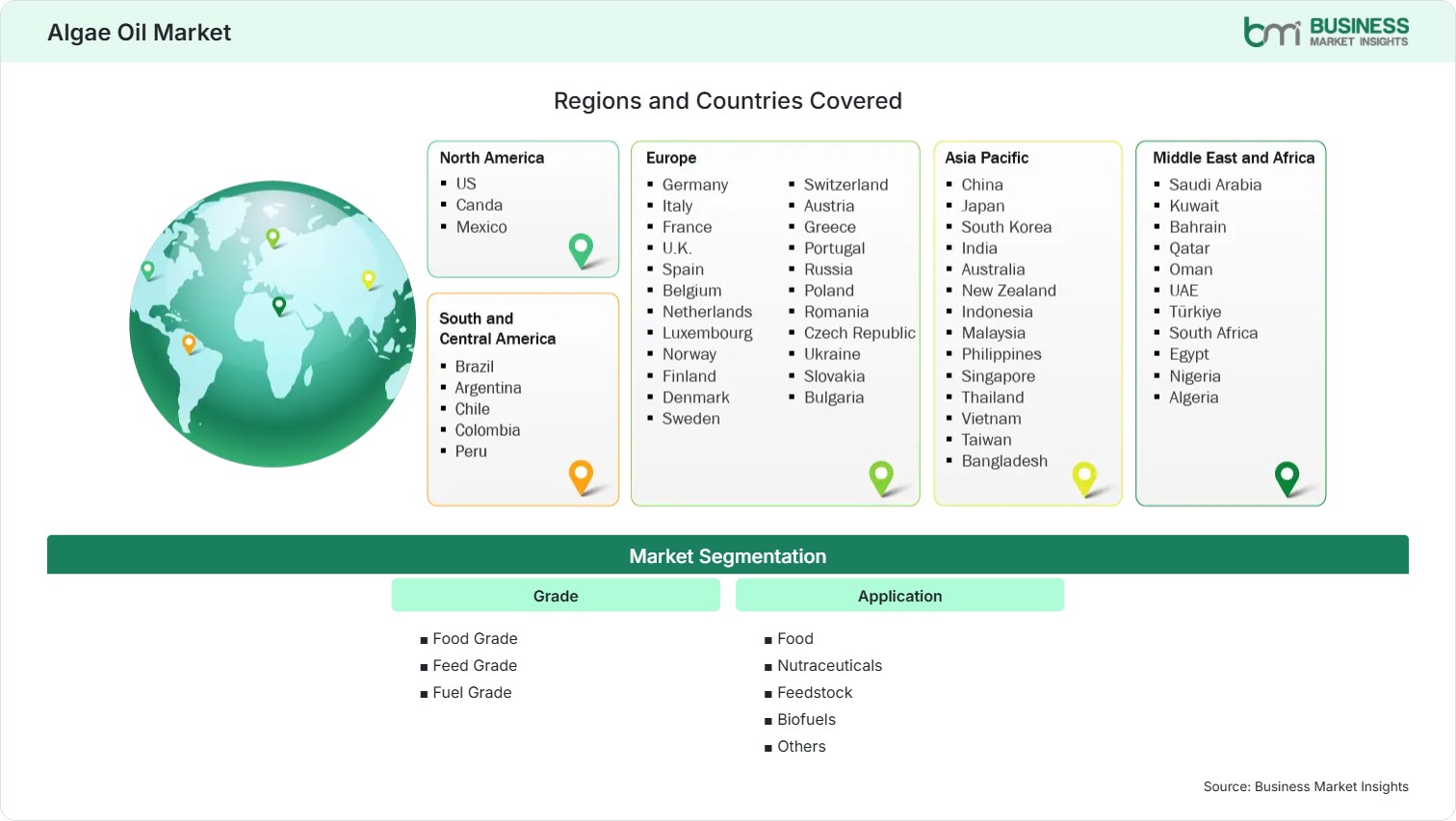The width and height of the screenshot is (1456, 821).
Task: Select Saudi Arabia entry
Action: pos(1215,185)
